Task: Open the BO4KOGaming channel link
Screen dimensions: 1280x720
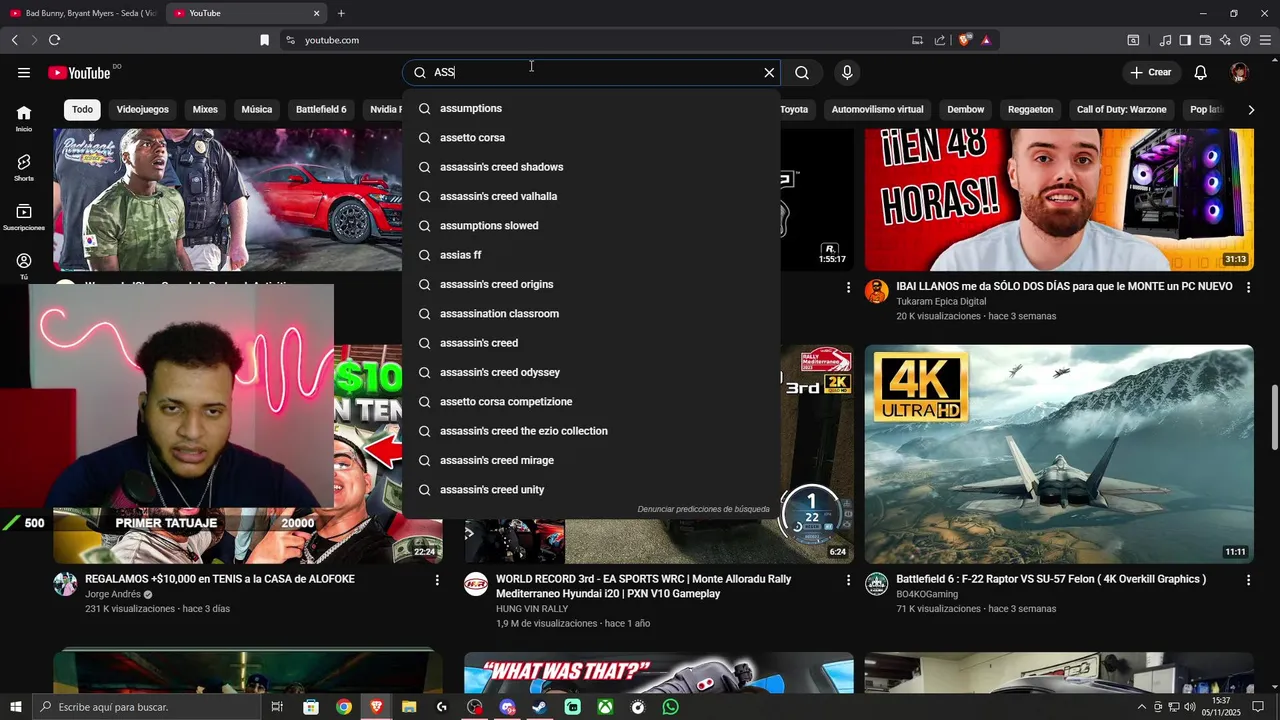Action: pos(927,594)
